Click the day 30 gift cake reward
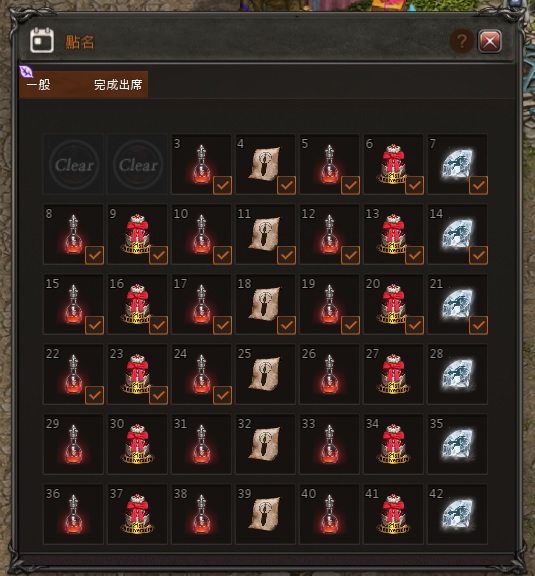 [x=137, y=444]
